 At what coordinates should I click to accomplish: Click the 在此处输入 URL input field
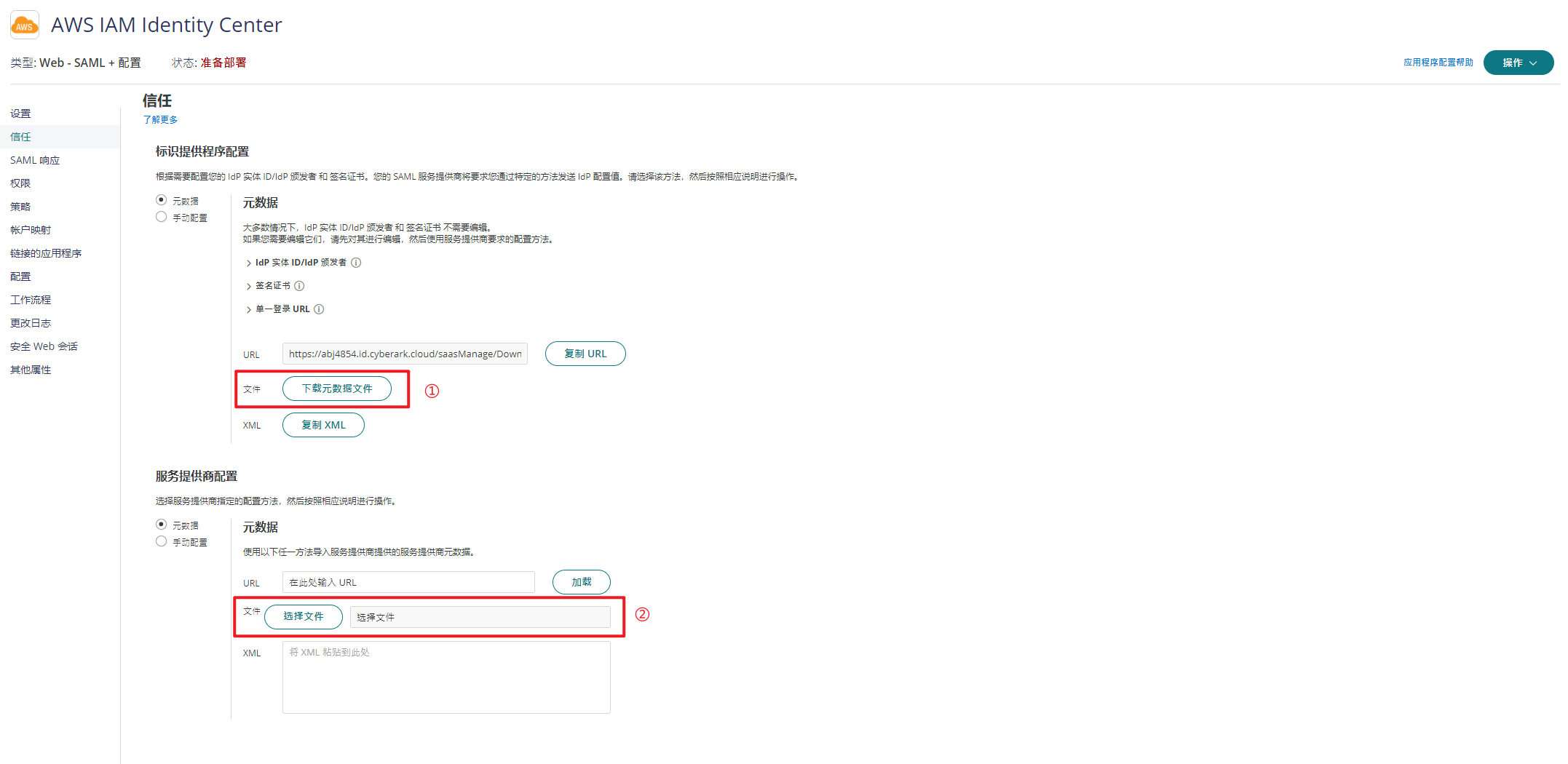point(408,582)
